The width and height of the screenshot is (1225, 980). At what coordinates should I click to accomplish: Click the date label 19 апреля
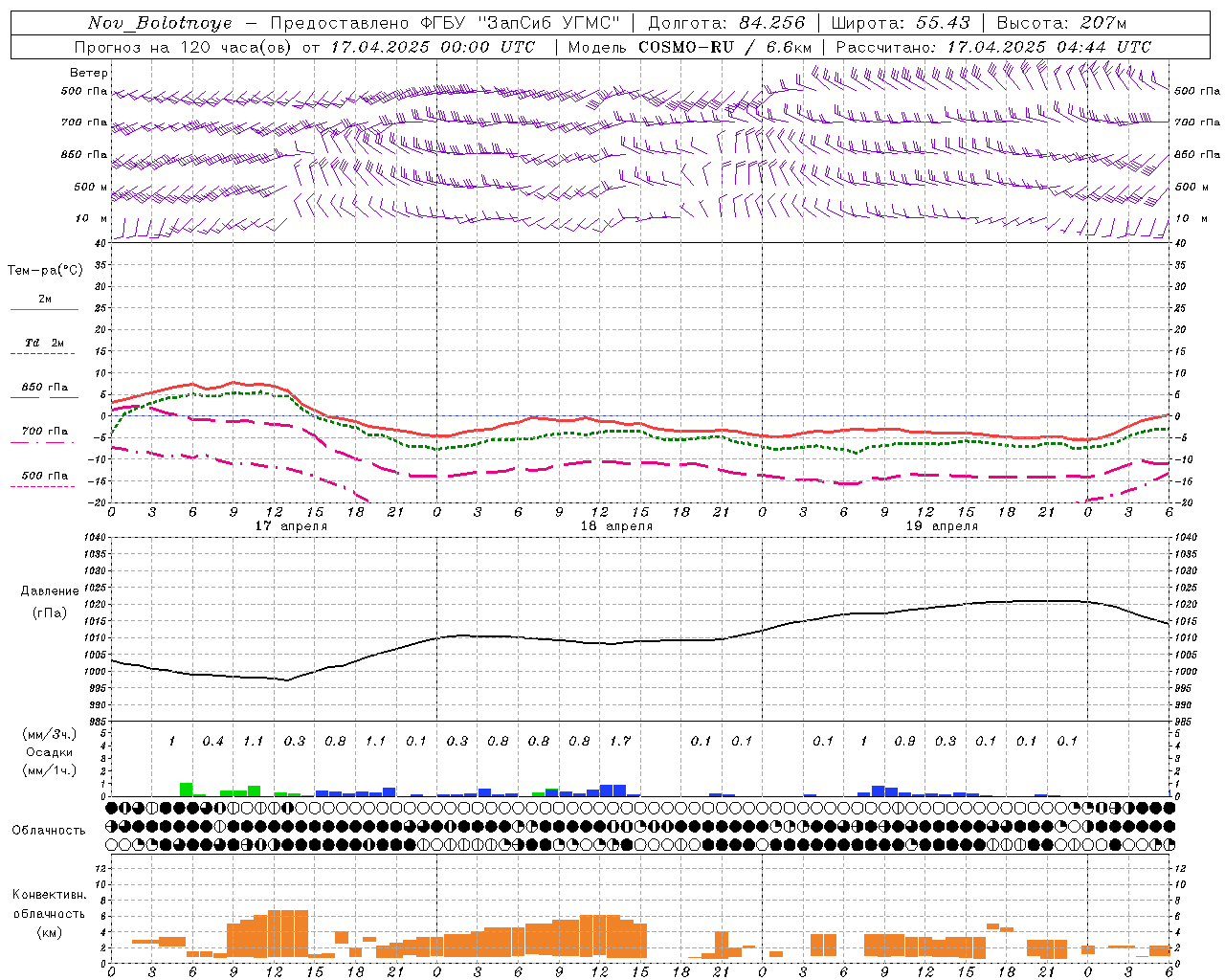tap(942, 526)
